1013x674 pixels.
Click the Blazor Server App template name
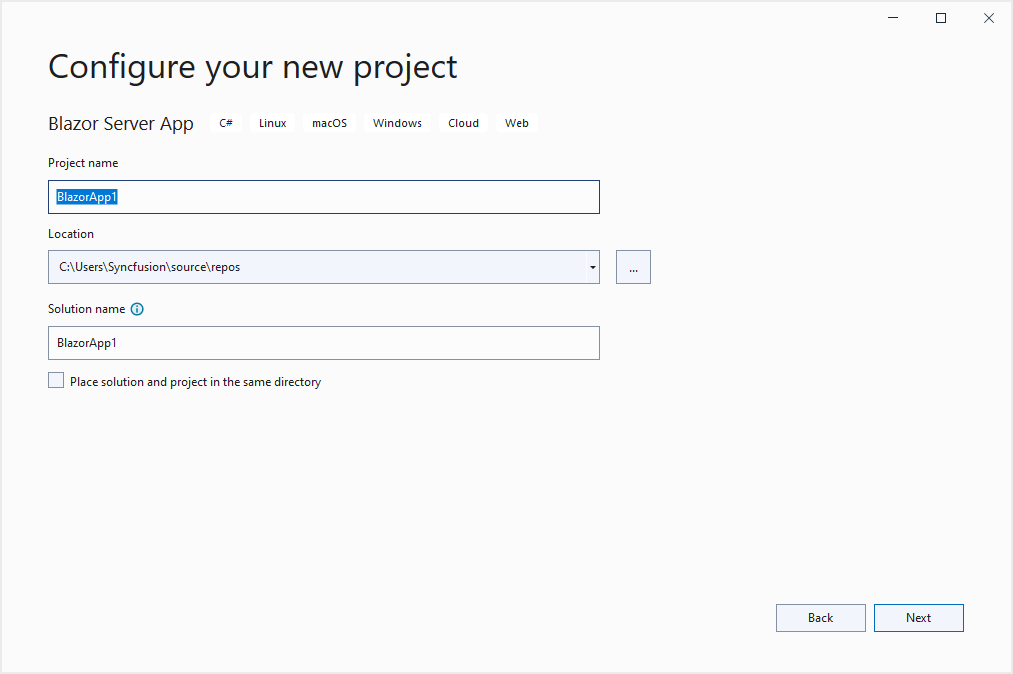[121, 124]
